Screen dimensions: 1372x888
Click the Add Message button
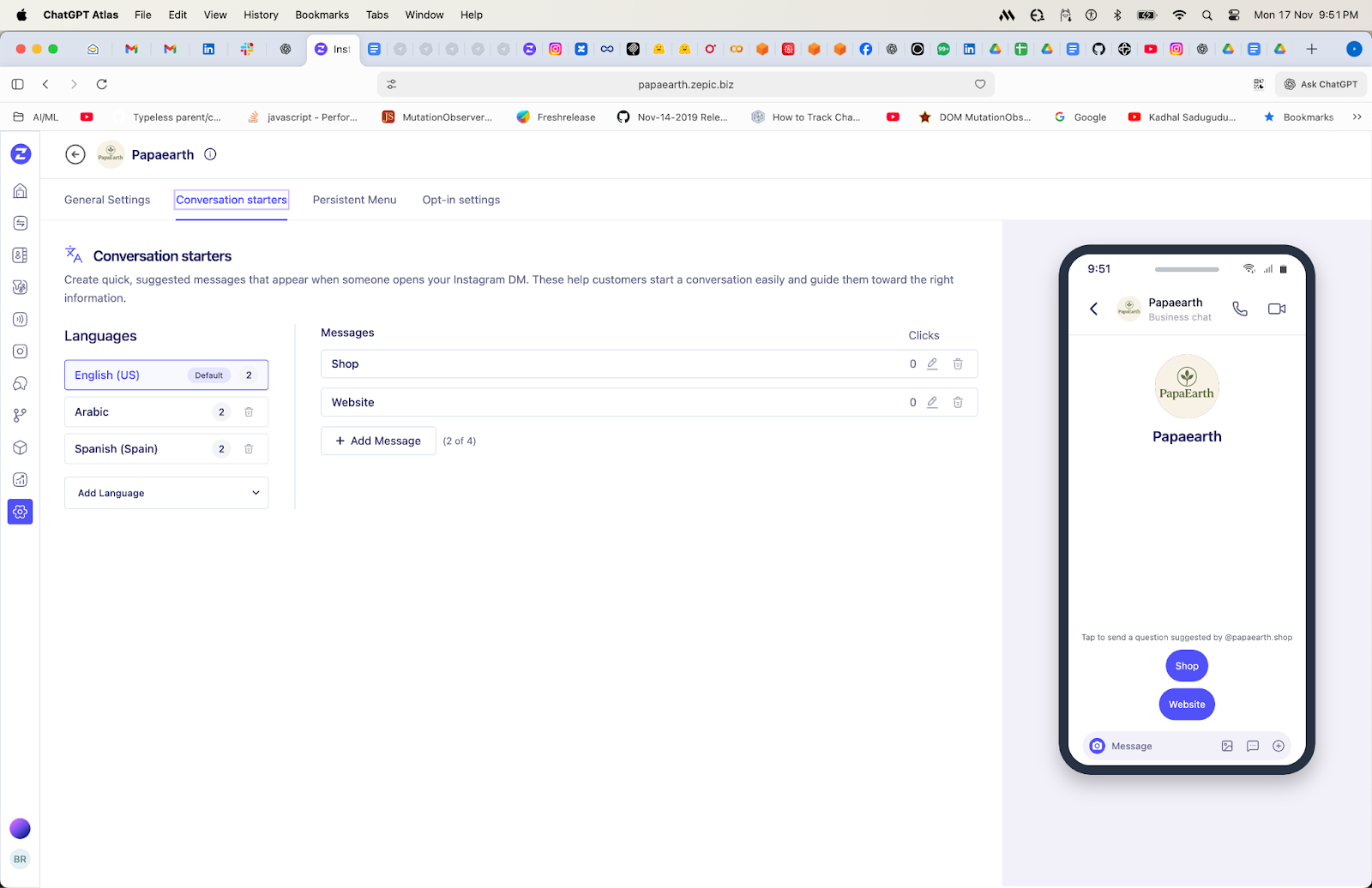click(x=378, y=441)
